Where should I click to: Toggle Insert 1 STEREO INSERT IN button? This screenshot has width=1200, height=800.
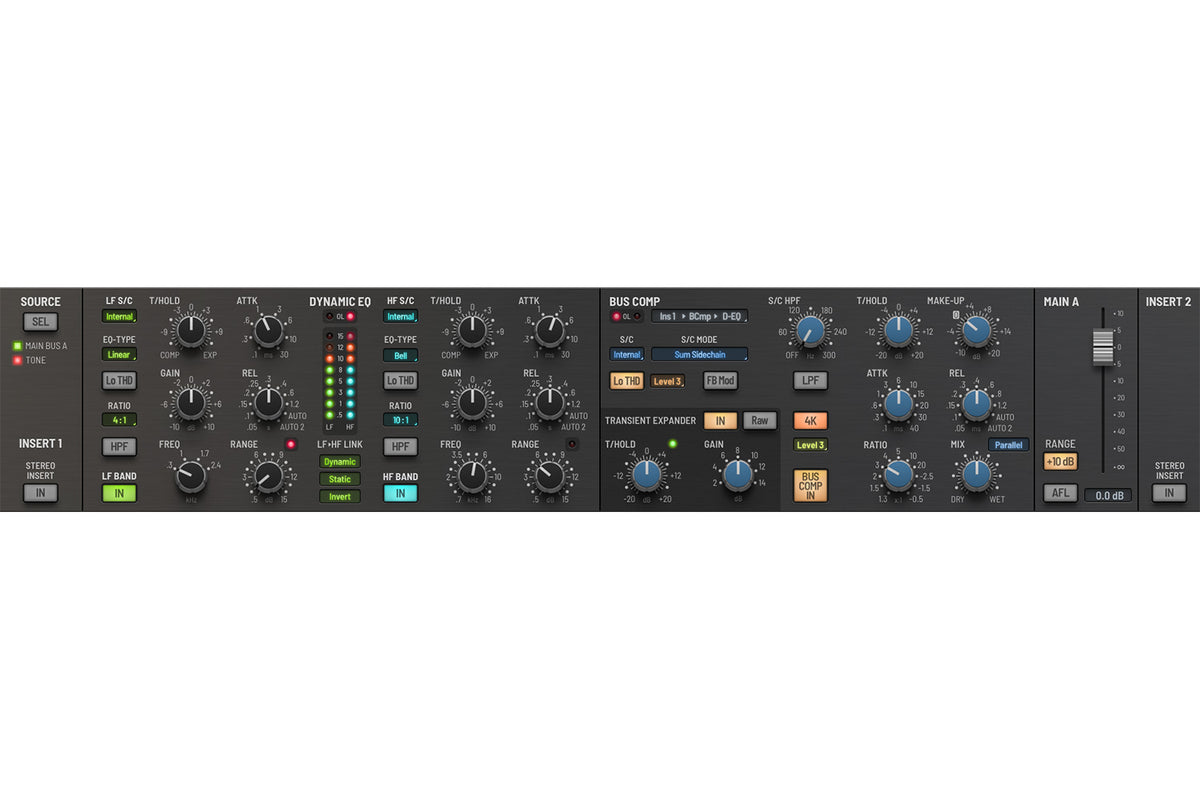[41, 493]
